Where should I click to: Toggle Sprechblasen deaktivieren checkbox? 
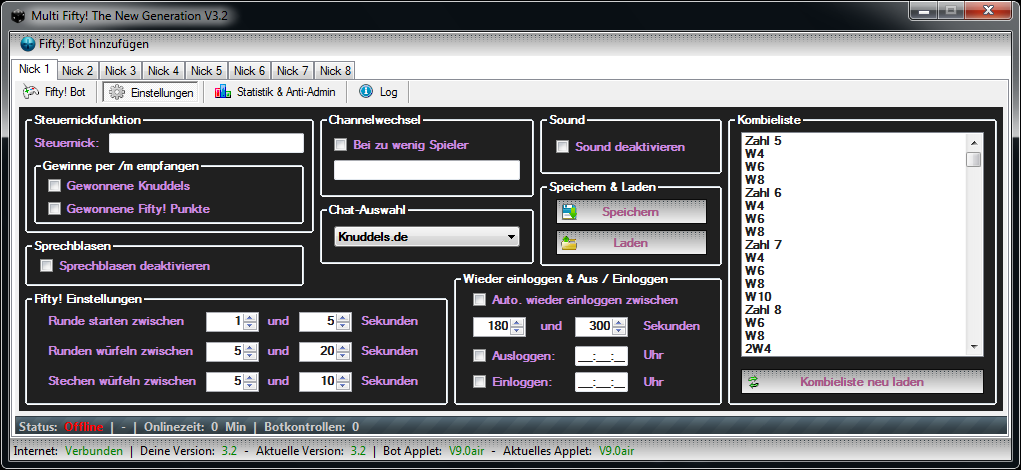47,266
